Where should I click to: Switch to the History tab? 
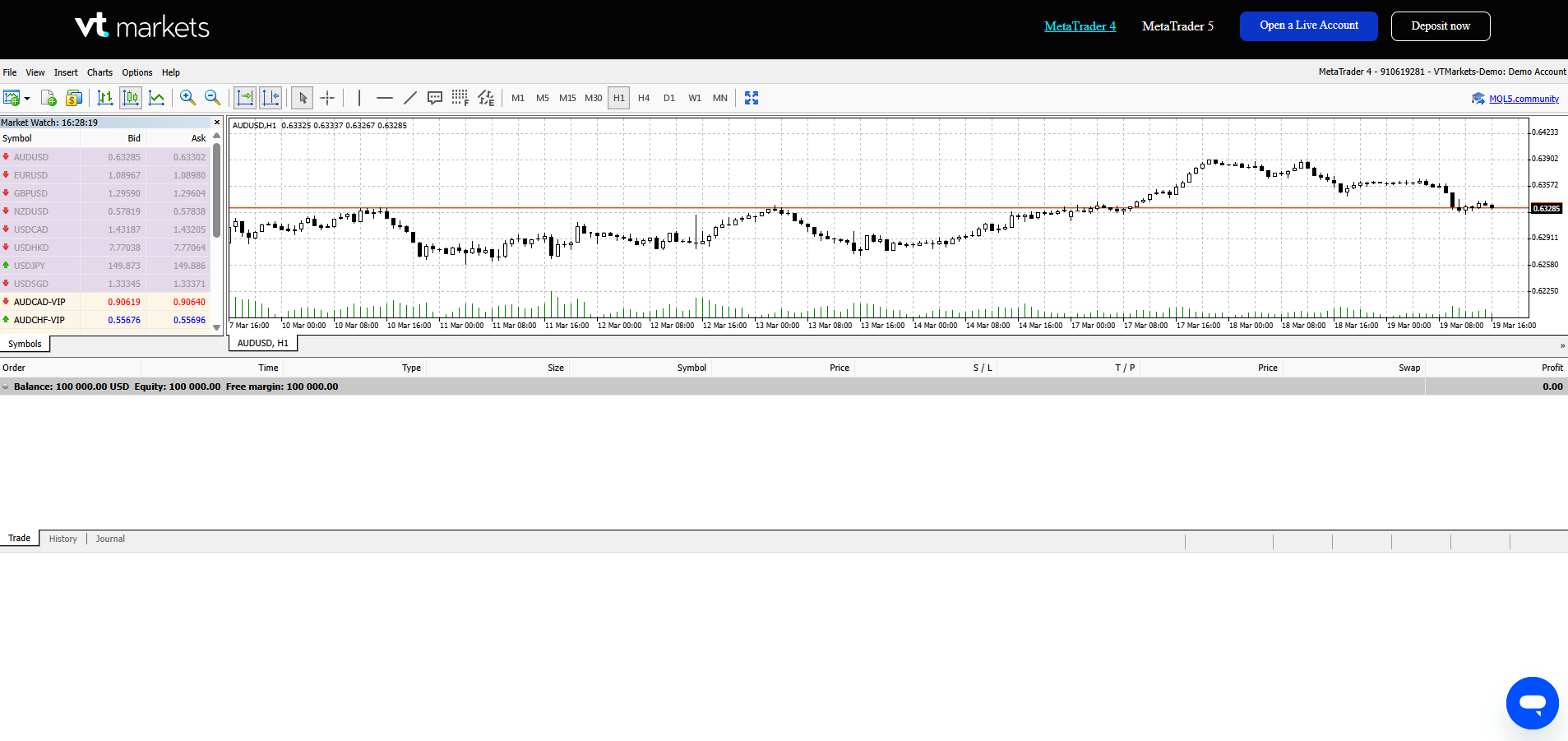pos(62,539)
